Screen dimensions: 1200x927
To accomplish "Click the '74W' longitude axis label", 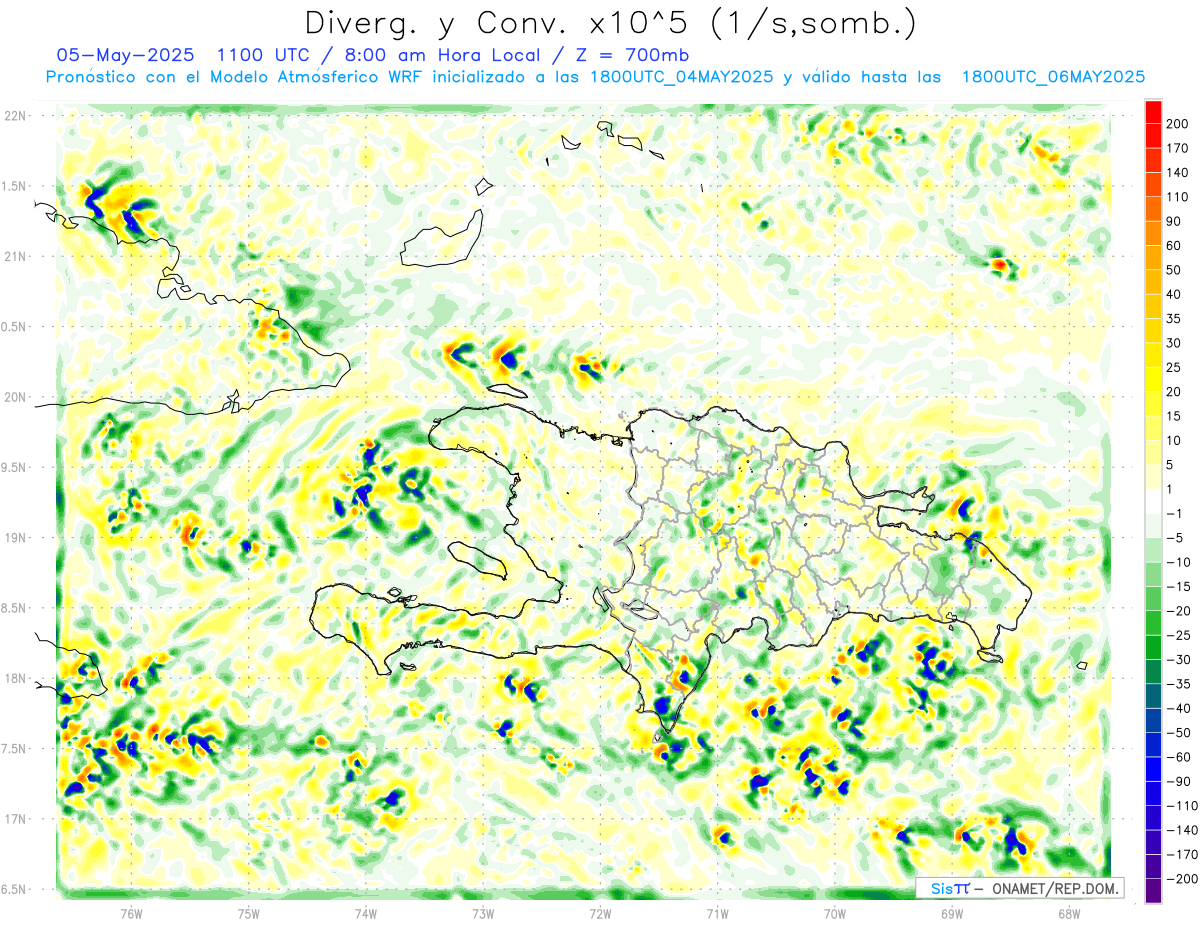I will (x=366, y=913).
